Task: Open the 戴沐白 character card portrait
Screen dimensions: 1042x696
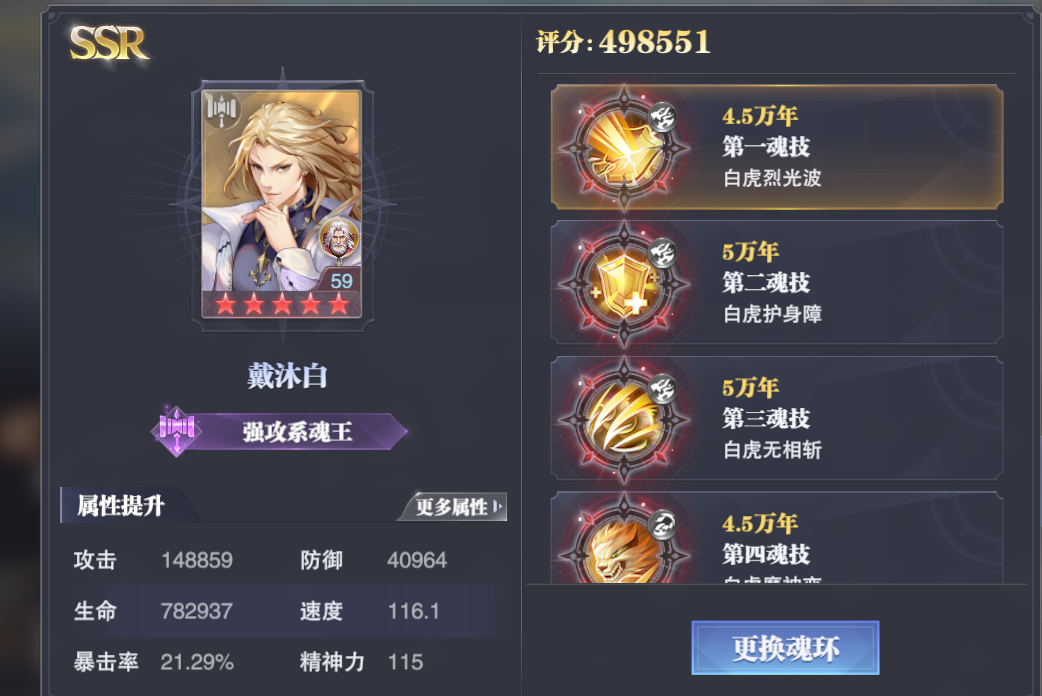Action: [x=282, y=204]
